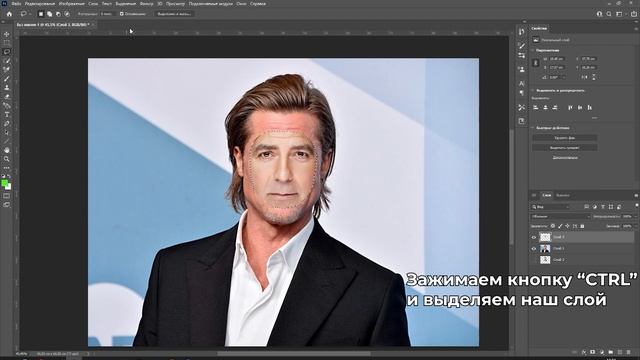Add layer style fx icon
The height and width of the screenshot is (360, 640).
(584, 352)
